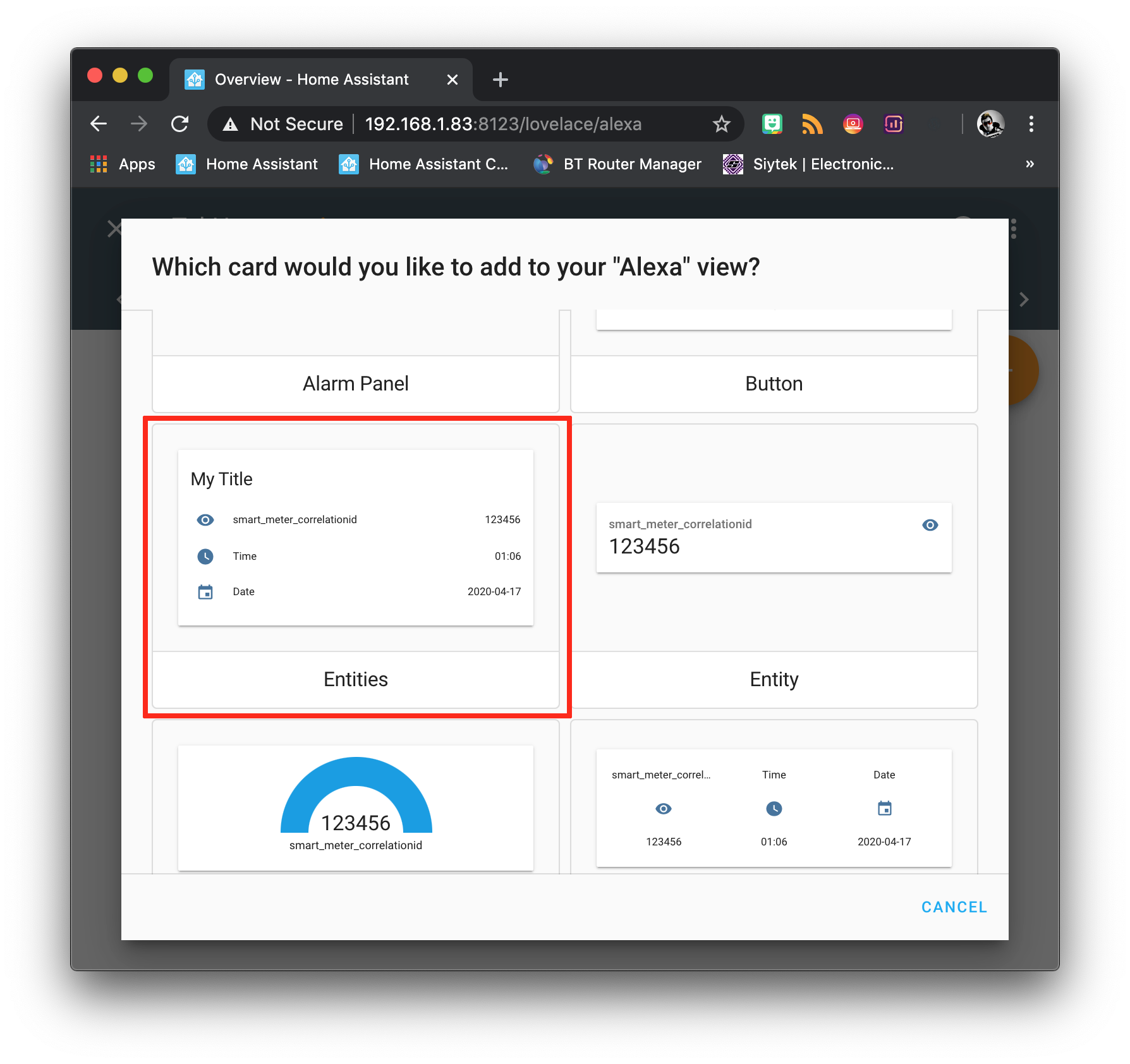This screenshot has height=1064, width=1130.
Task: Click the clock icon next to Time
Action: tap(205, 557)
